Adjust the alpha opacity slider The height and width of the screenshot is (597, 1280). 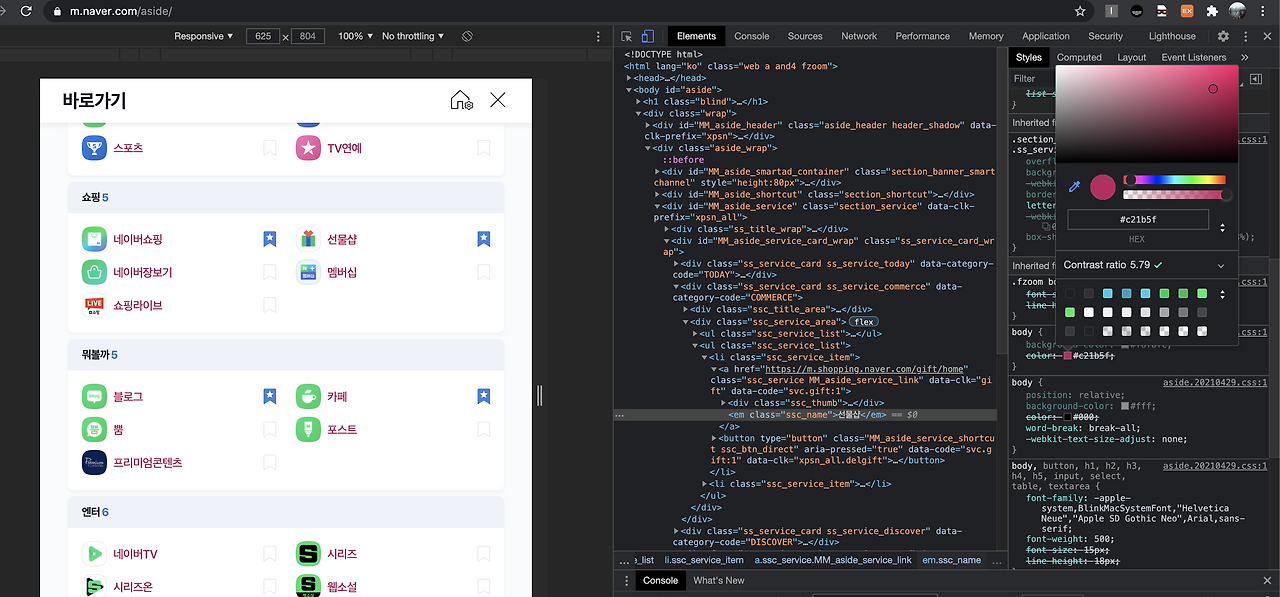point(1174,195)
